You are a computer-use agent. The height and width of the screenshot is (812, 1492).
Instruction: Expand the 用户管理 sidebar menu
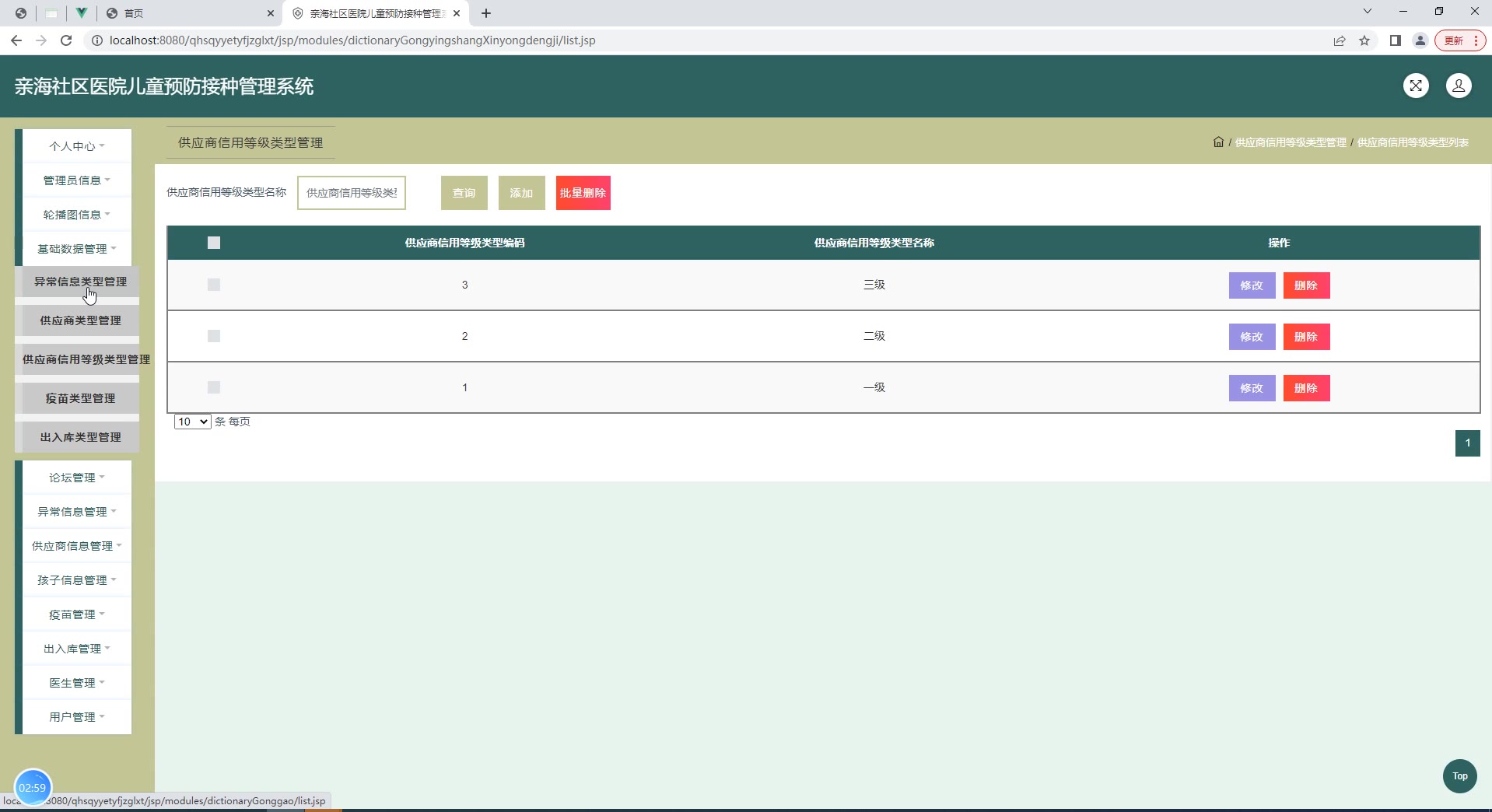tap(76, 717)
